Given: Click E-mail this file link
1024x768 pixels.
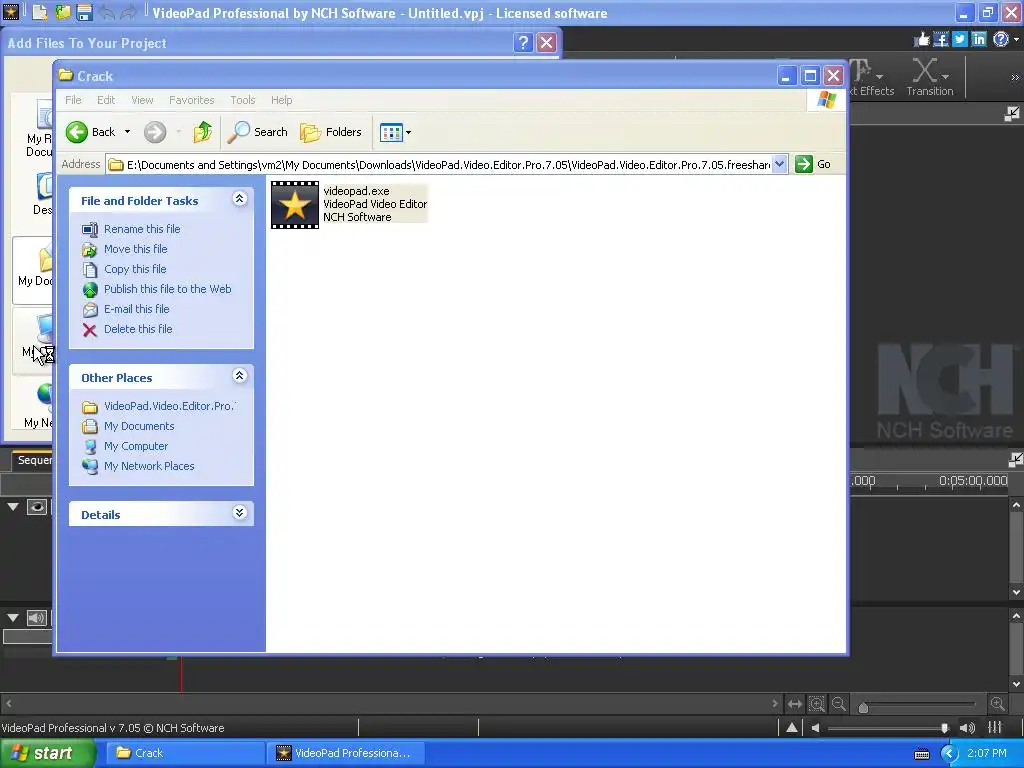Looking at the screenshot, I should [x=136, y=309].
